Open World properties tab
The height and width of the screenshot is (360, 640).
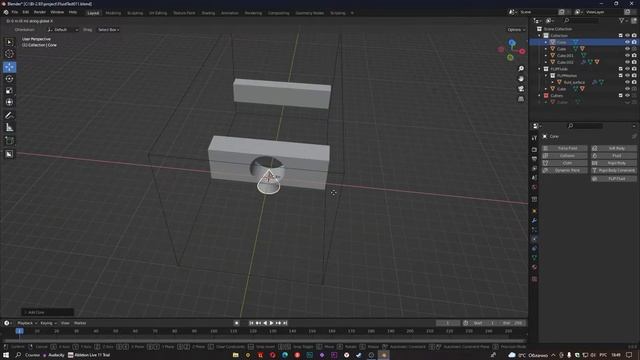pyautogui.click(x=534, y=187)
